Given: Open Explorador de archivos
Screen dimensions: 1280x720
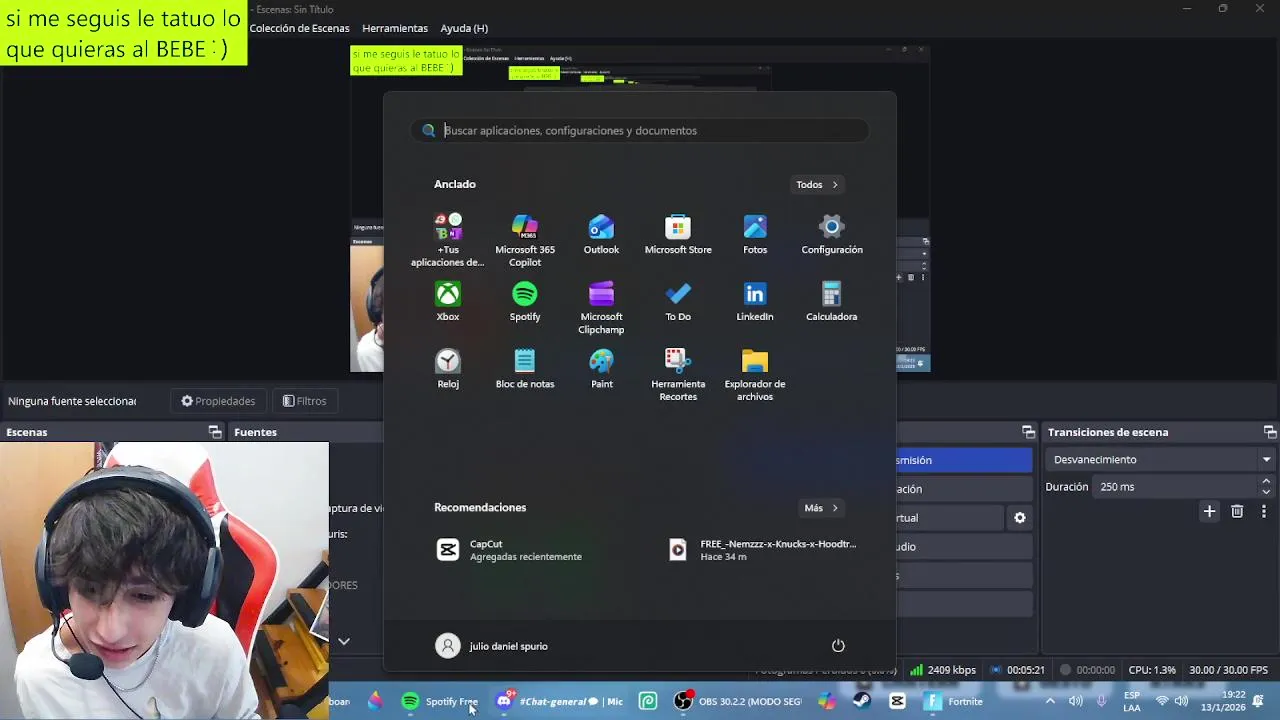Looking at the screenshot, I should tap(755, 375).
